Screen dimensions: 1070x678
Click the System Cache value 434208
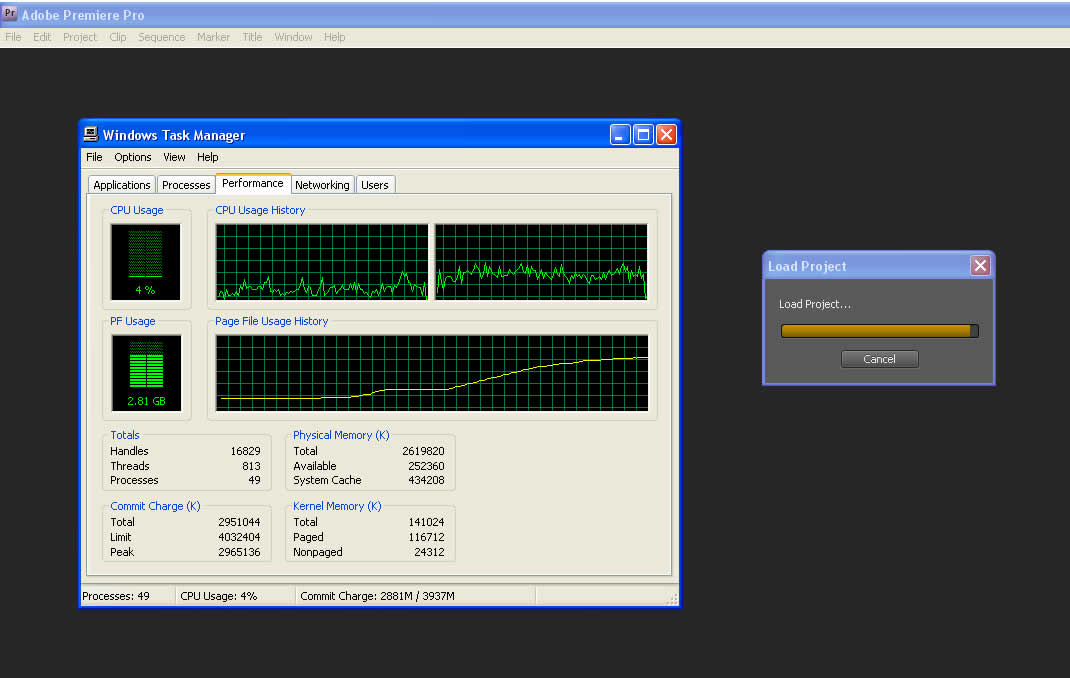pyautogui.click(x=426, y=480)
